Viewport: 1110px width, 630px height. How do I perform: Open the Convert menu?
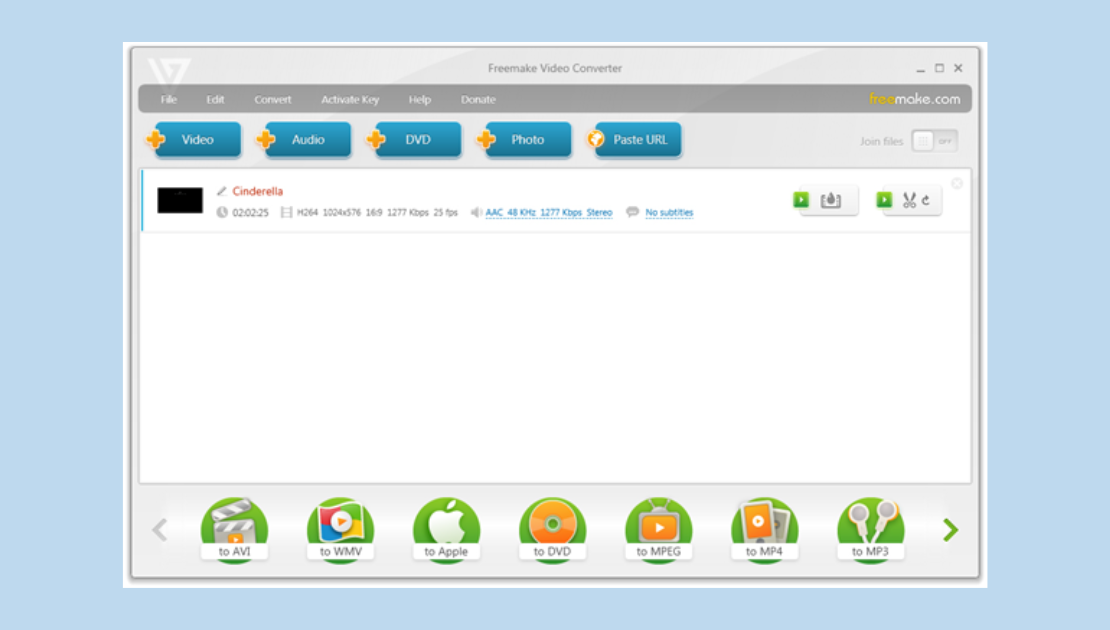273,100
